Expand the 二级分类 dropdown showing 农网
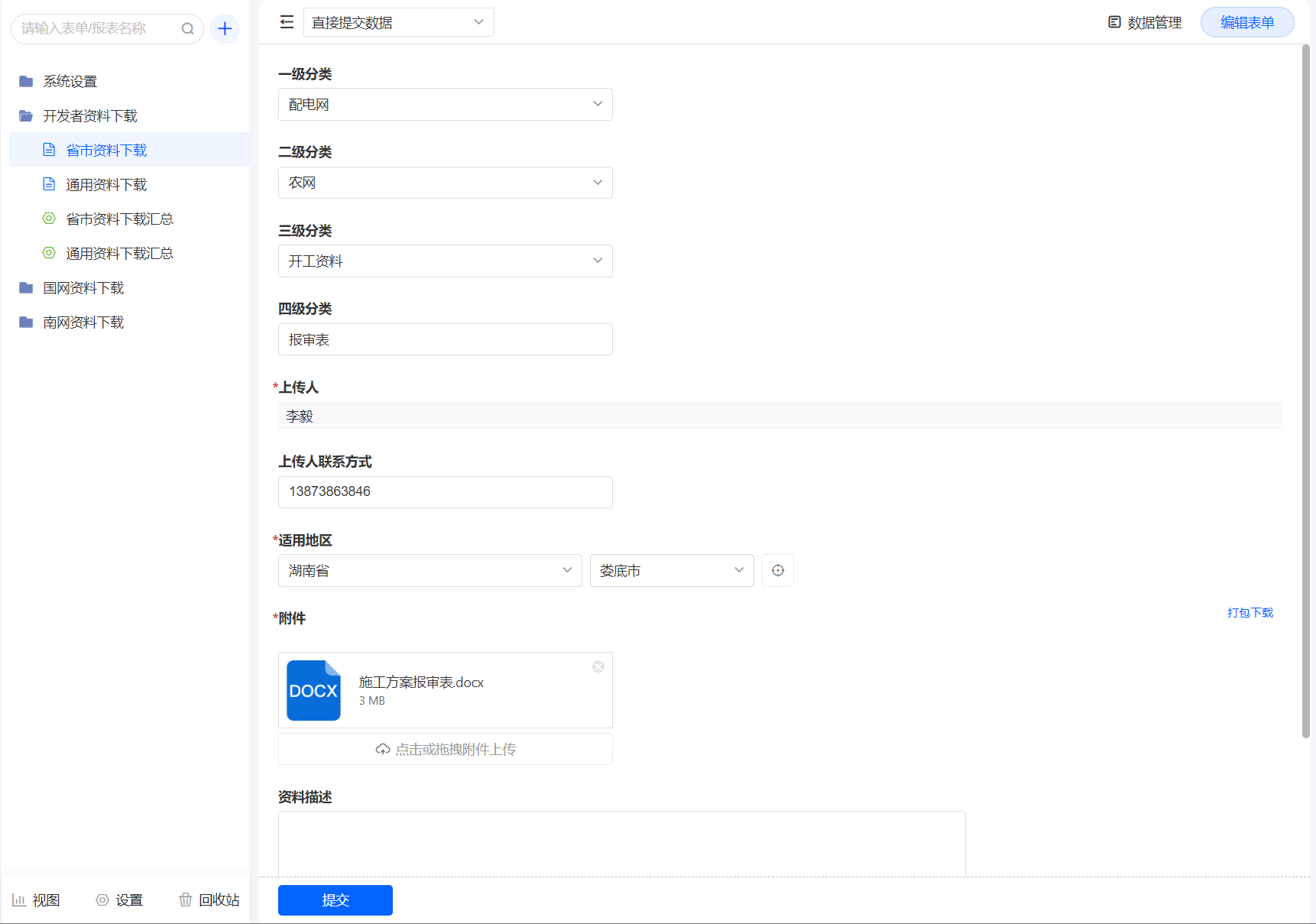 point(445,183)
